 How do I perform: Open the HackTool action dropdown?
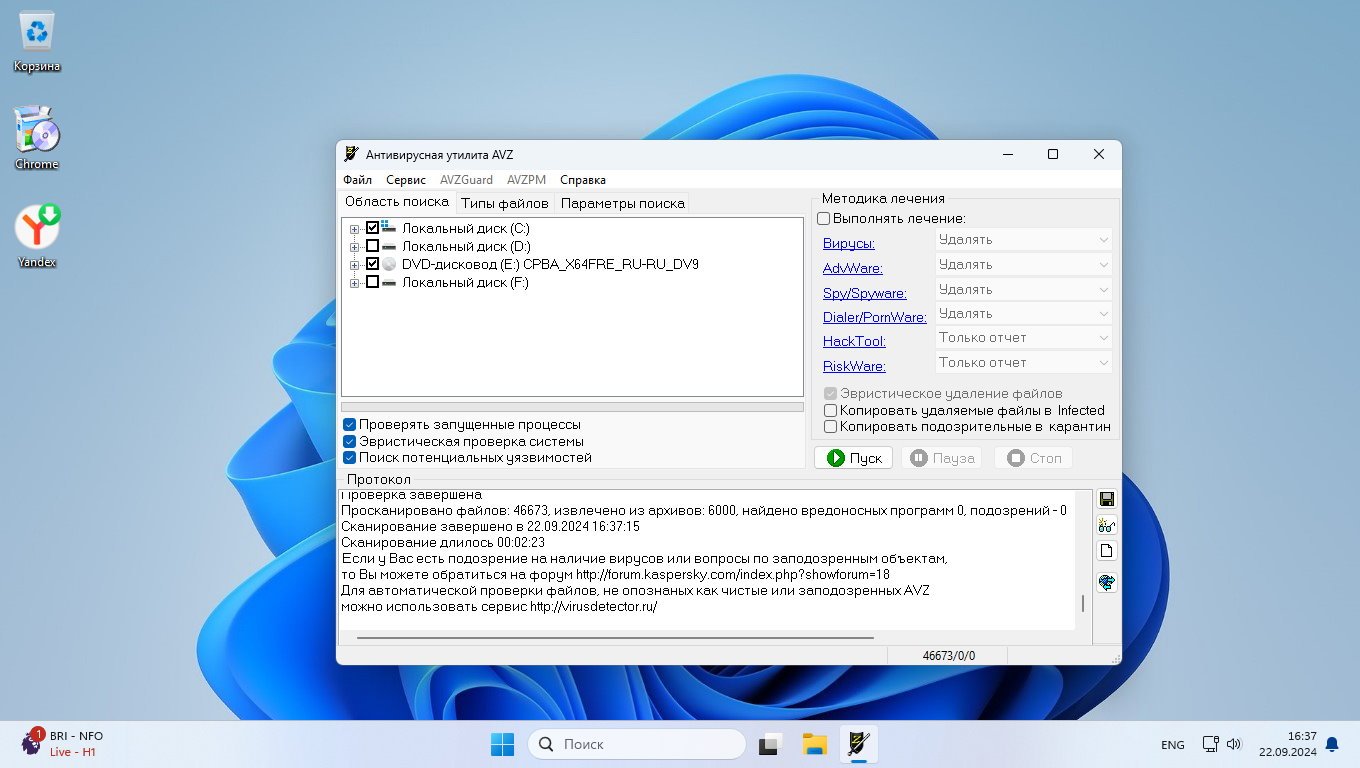point(1023,338)
